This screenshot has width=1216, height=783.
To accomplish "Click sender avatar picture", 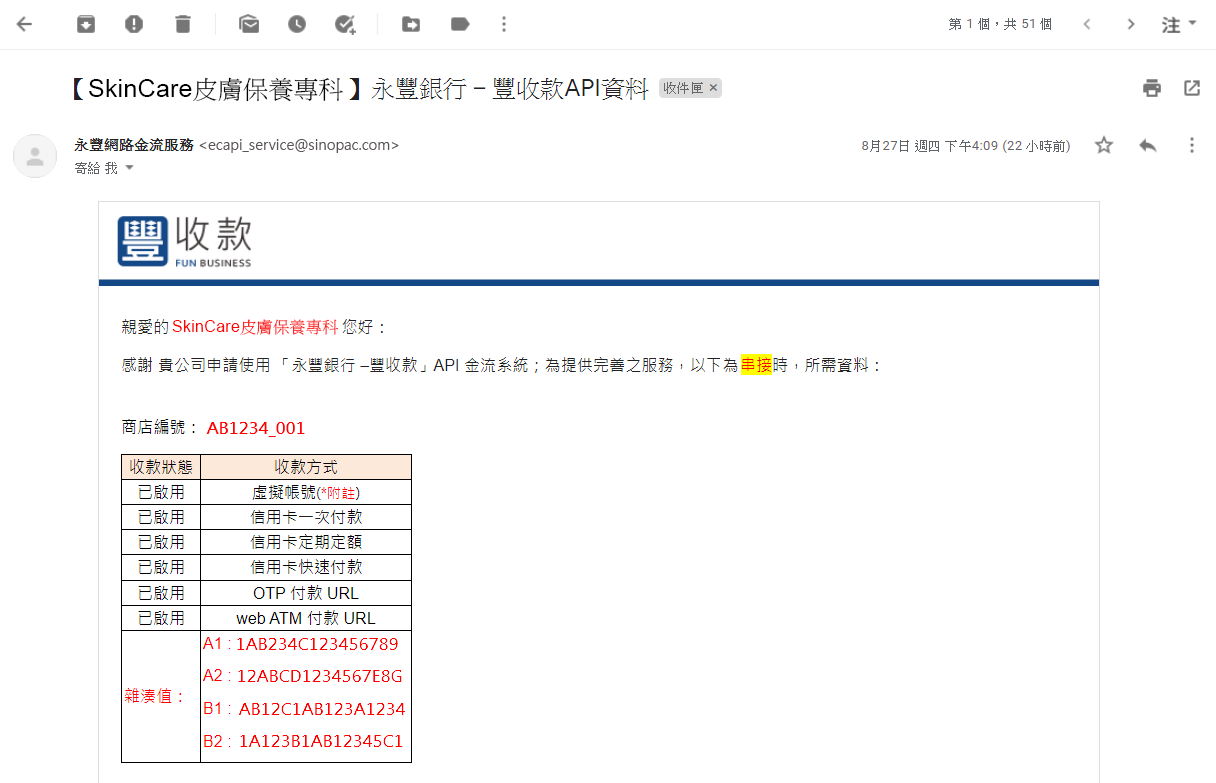I will click(x=35, y=156).
